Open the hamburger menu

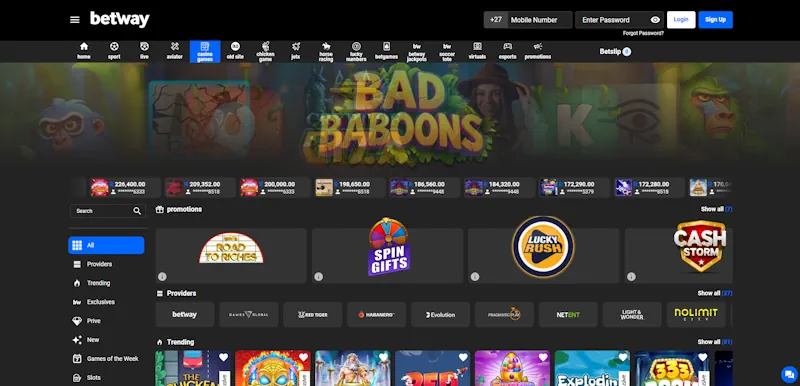[74, 20]
